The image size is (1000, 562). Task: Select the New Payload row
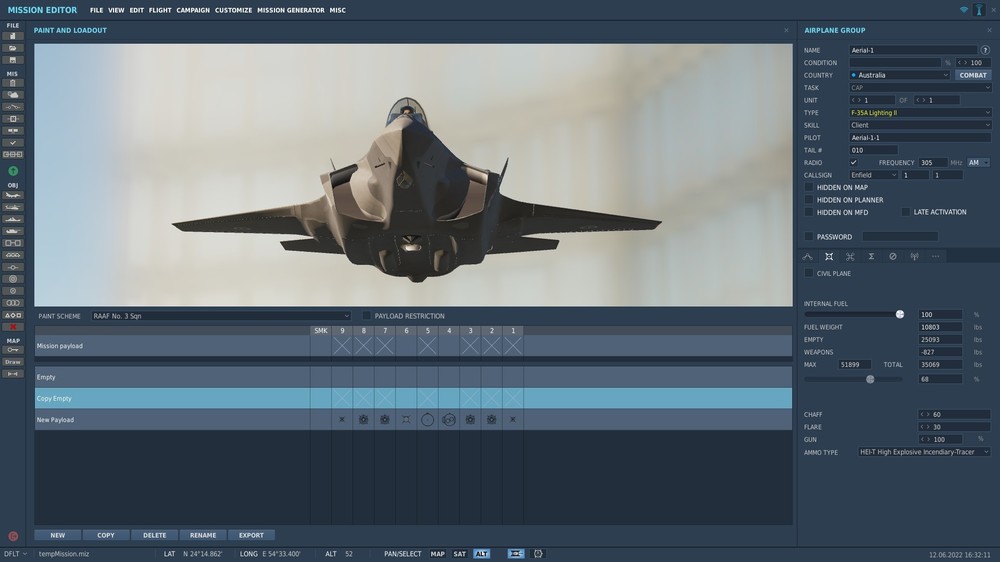click(413, 420)
